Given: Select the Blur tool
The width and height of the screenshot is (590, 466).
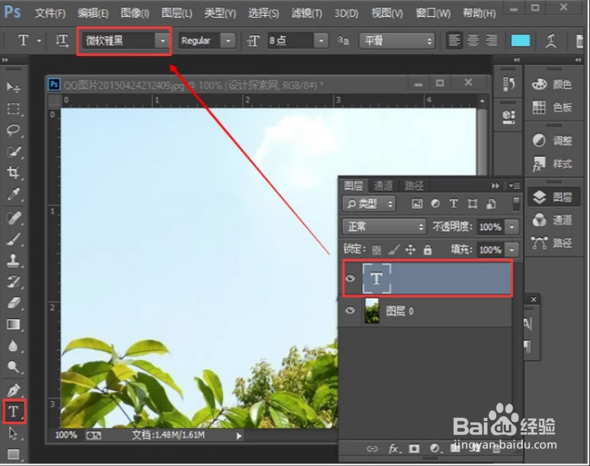Looking at the screenshot, I should point(13,346).
